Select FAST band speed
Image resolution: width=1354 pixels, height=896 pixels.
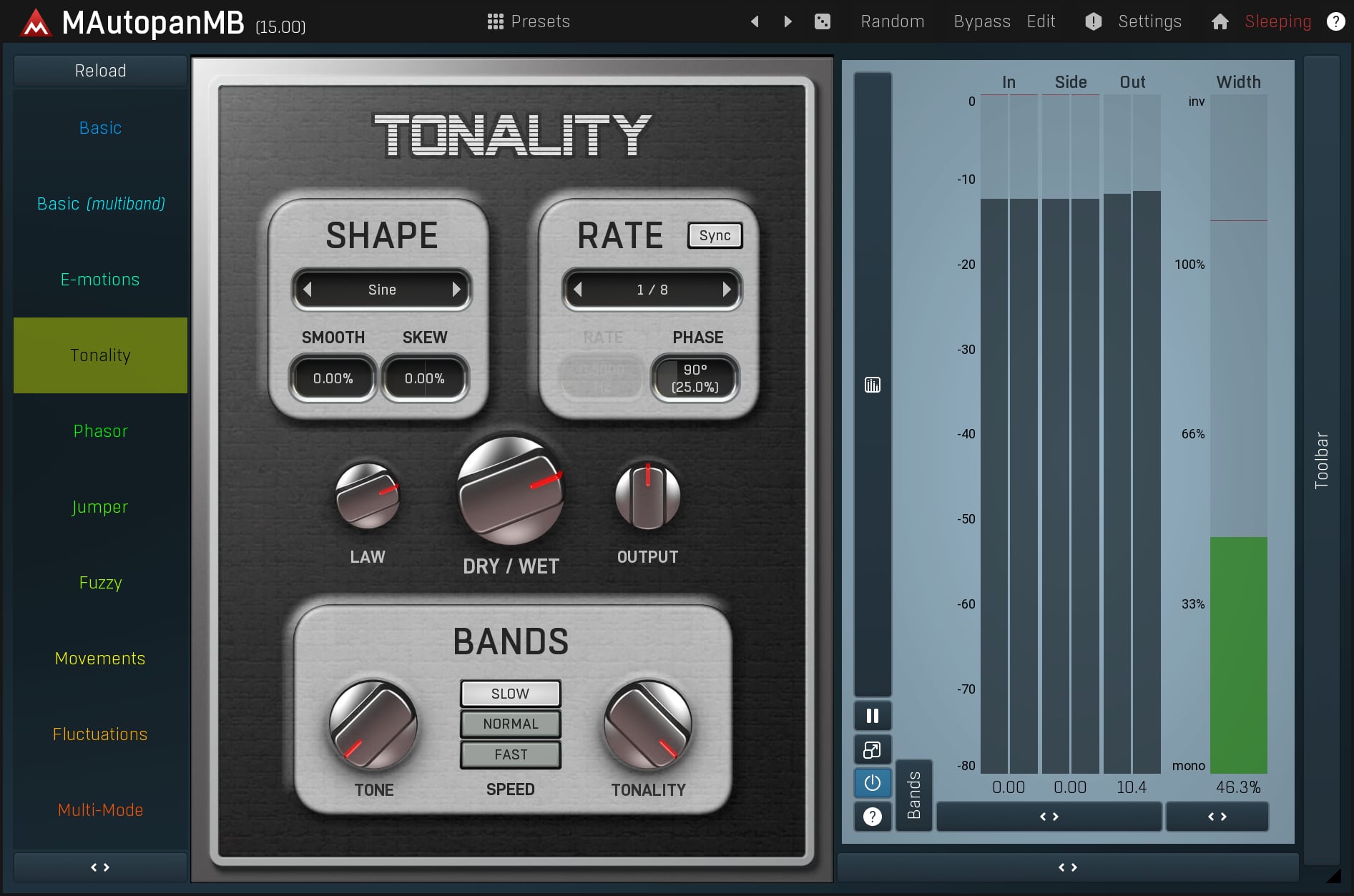(510, 754)
